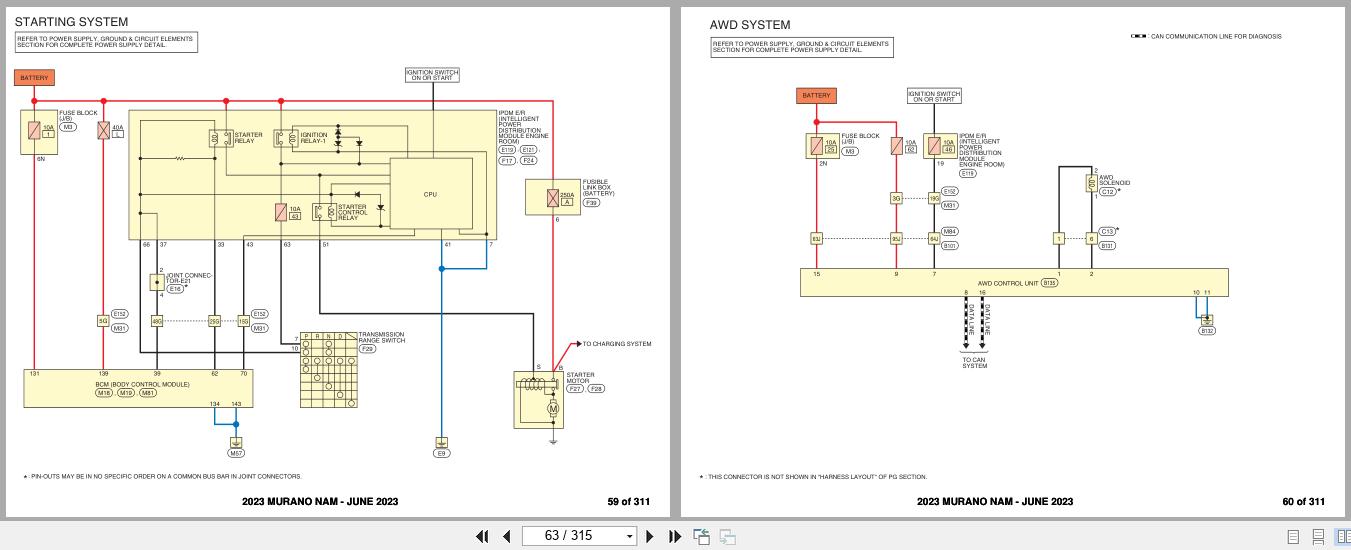Click the 2023 MURANO NAM footer on left page
The width and height of the screenshot is (1351, 550).
[x=320, y=501]
